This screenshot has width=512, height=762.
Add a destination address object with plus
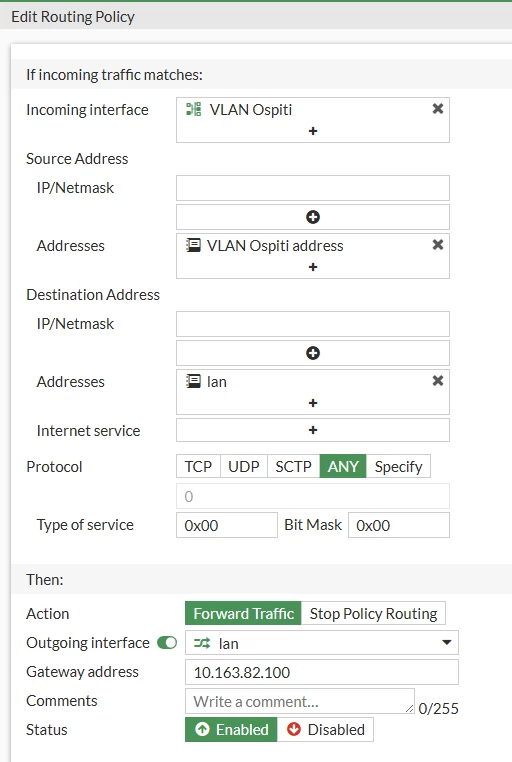click(x=313, y=403)
